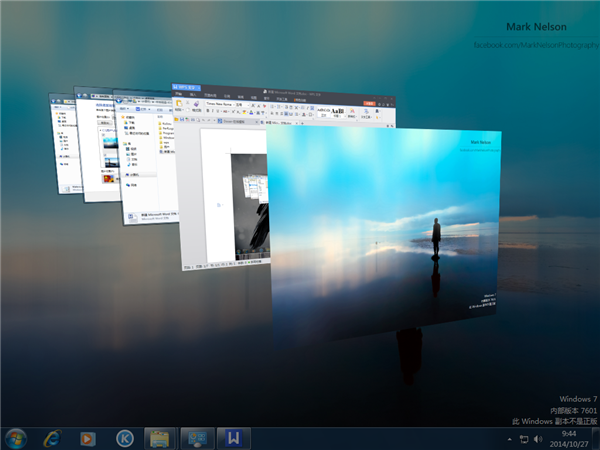Launch Internet Explorer from the taskbar
This screenshot has height=450, width=600.
[x=52, y=437]
